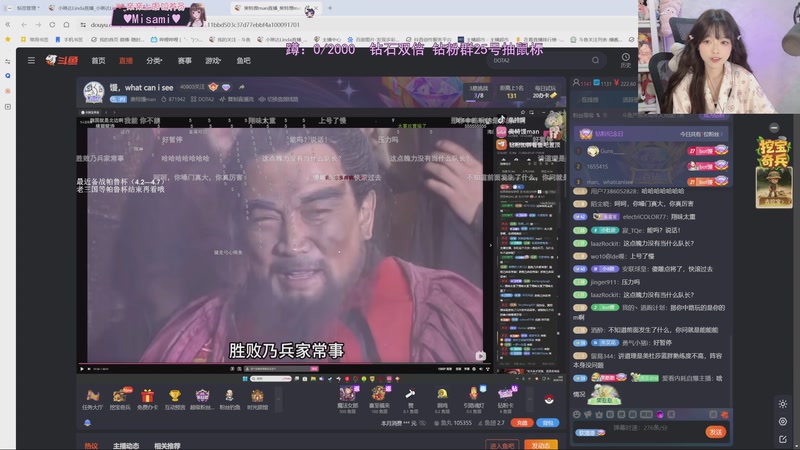Click the orange 充值 recharge button
Image resolution: width=800 pixels, height=450 pixels.
pyautogui.click(x=521, y=423)
